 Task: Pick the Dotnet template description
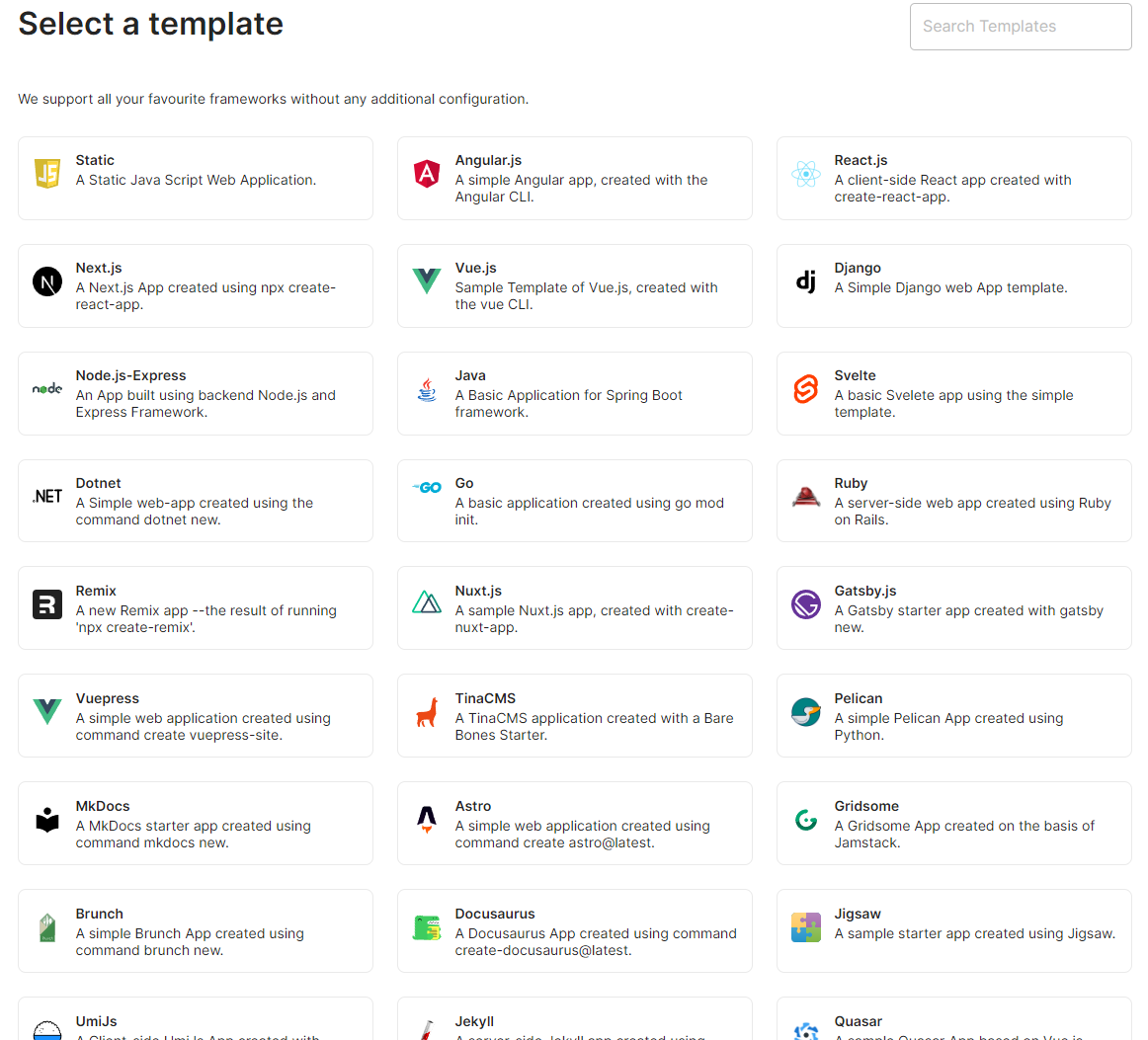(195, 512)
